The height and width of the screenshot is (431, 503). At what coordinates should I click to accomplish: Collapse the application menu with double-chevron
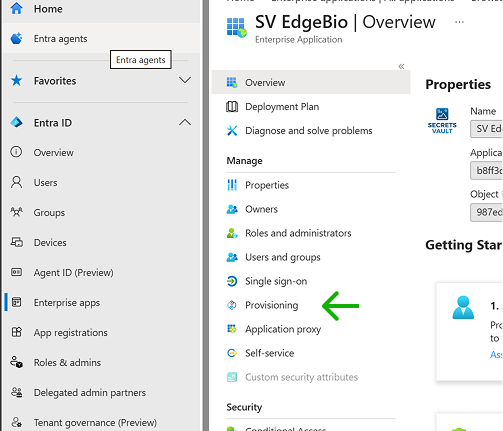click(401, 66)
